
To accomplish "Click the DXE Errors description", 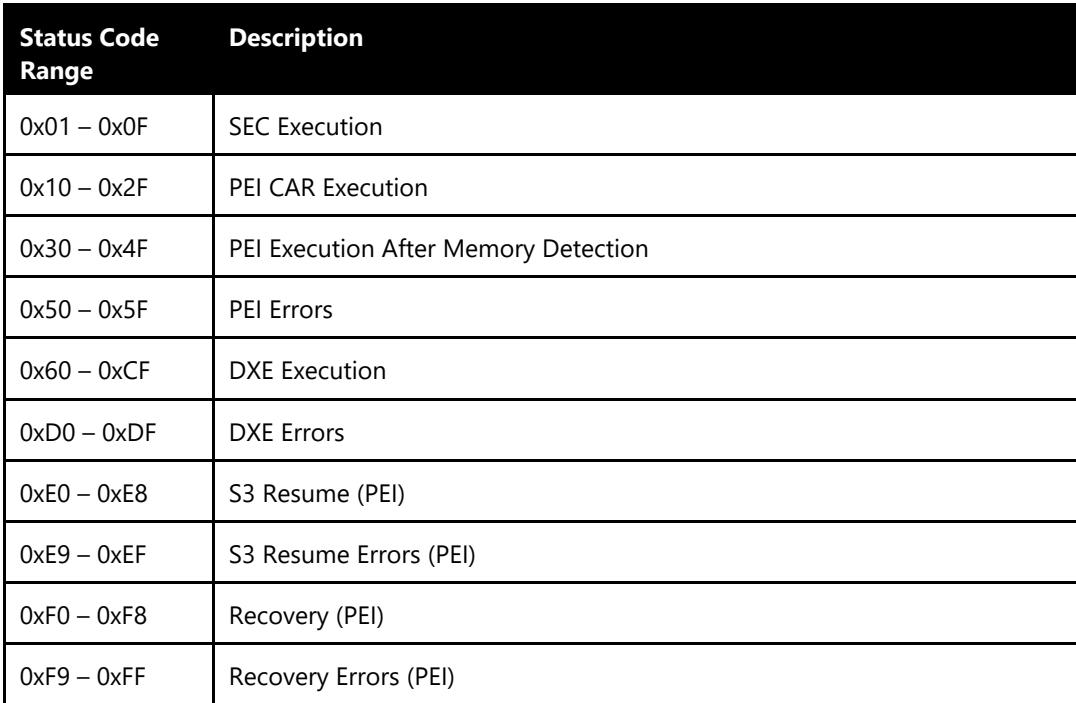I will (x=286, y=433).
